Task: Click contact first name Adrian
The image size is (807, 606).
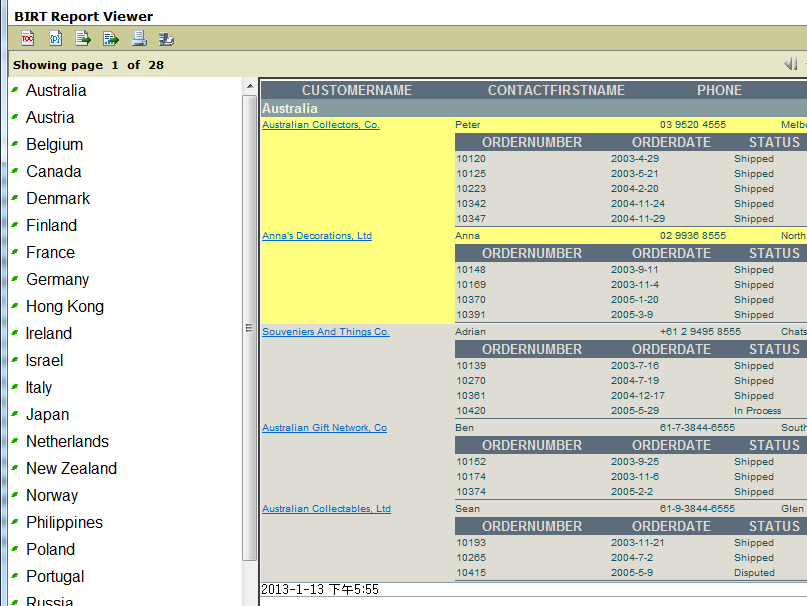Action: pos(470,332)
